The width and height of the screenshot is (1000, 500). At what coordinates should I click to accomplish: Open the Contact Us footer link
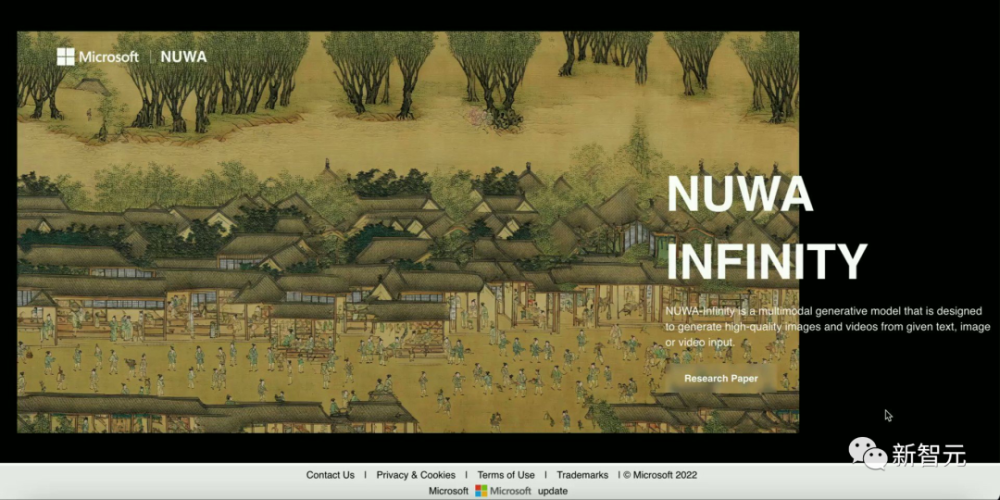click(330, 475)
